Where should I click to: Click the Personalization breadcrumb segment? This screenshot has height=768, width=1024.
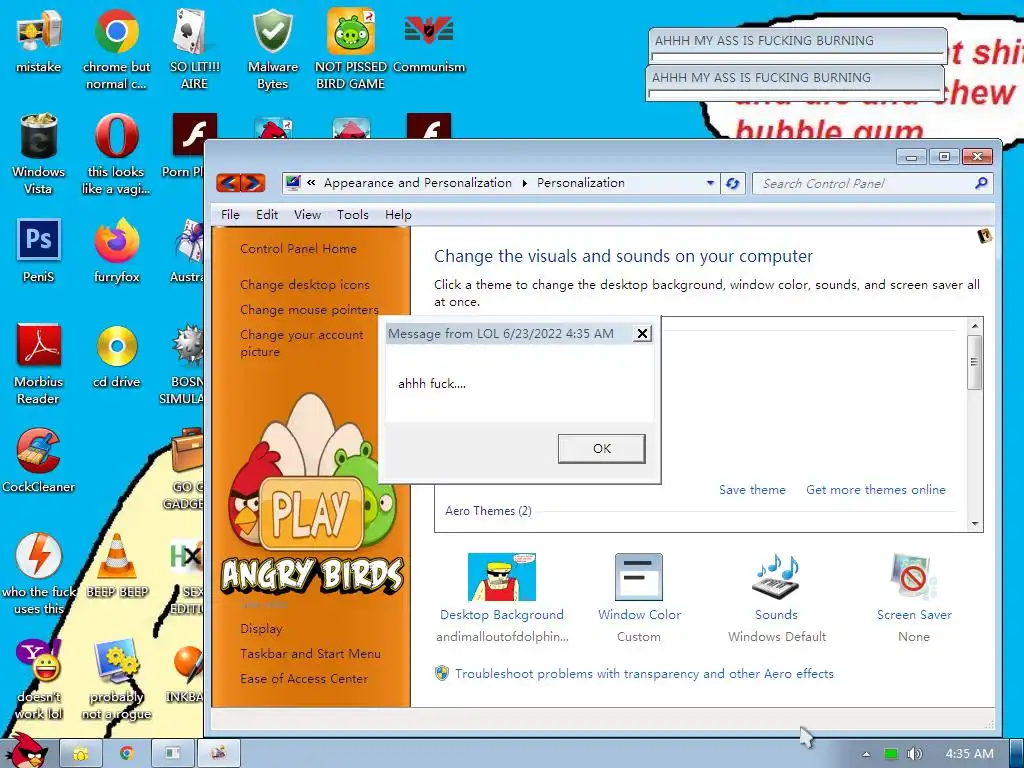click(581, 183)
